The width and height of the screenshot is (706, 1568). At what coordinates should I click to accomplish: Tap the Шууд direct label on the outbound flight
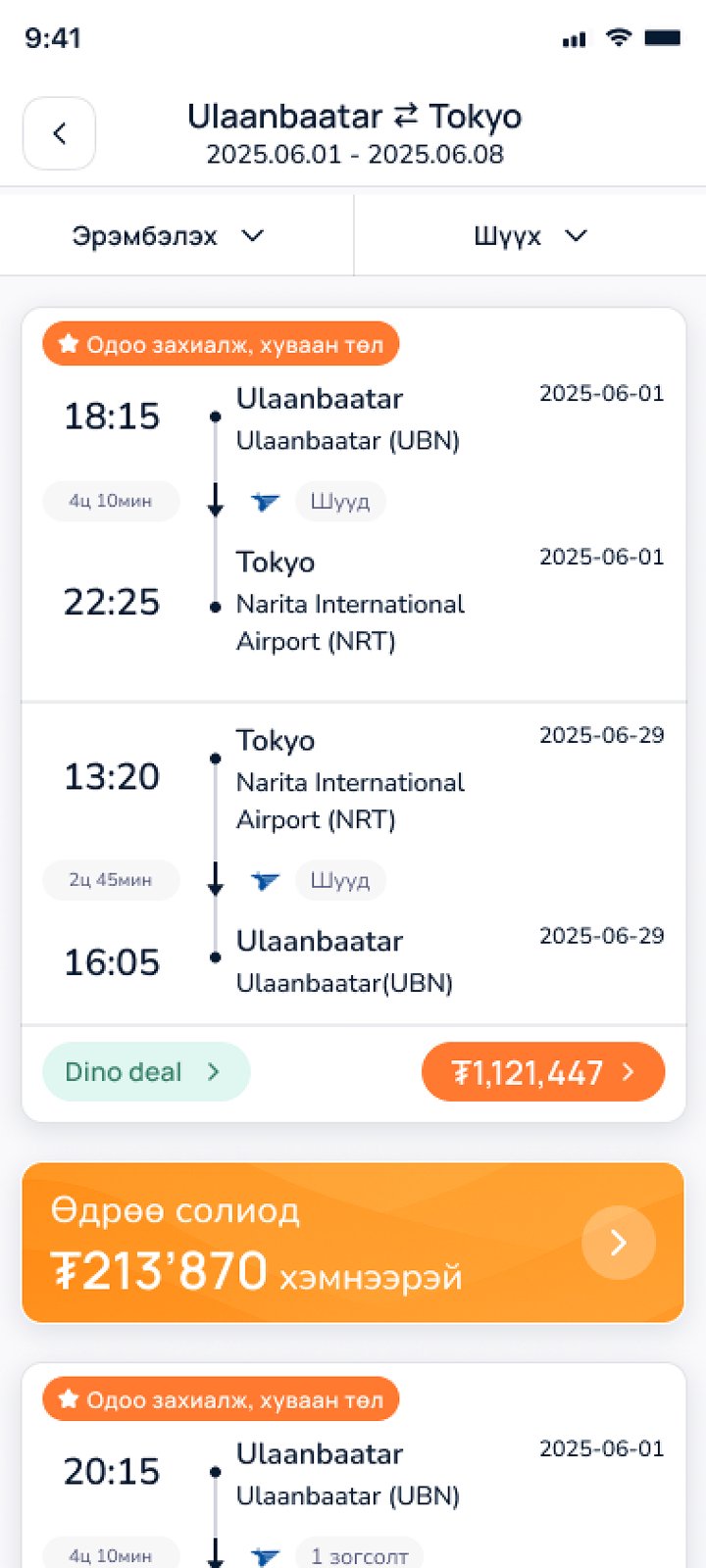point(340,502)
